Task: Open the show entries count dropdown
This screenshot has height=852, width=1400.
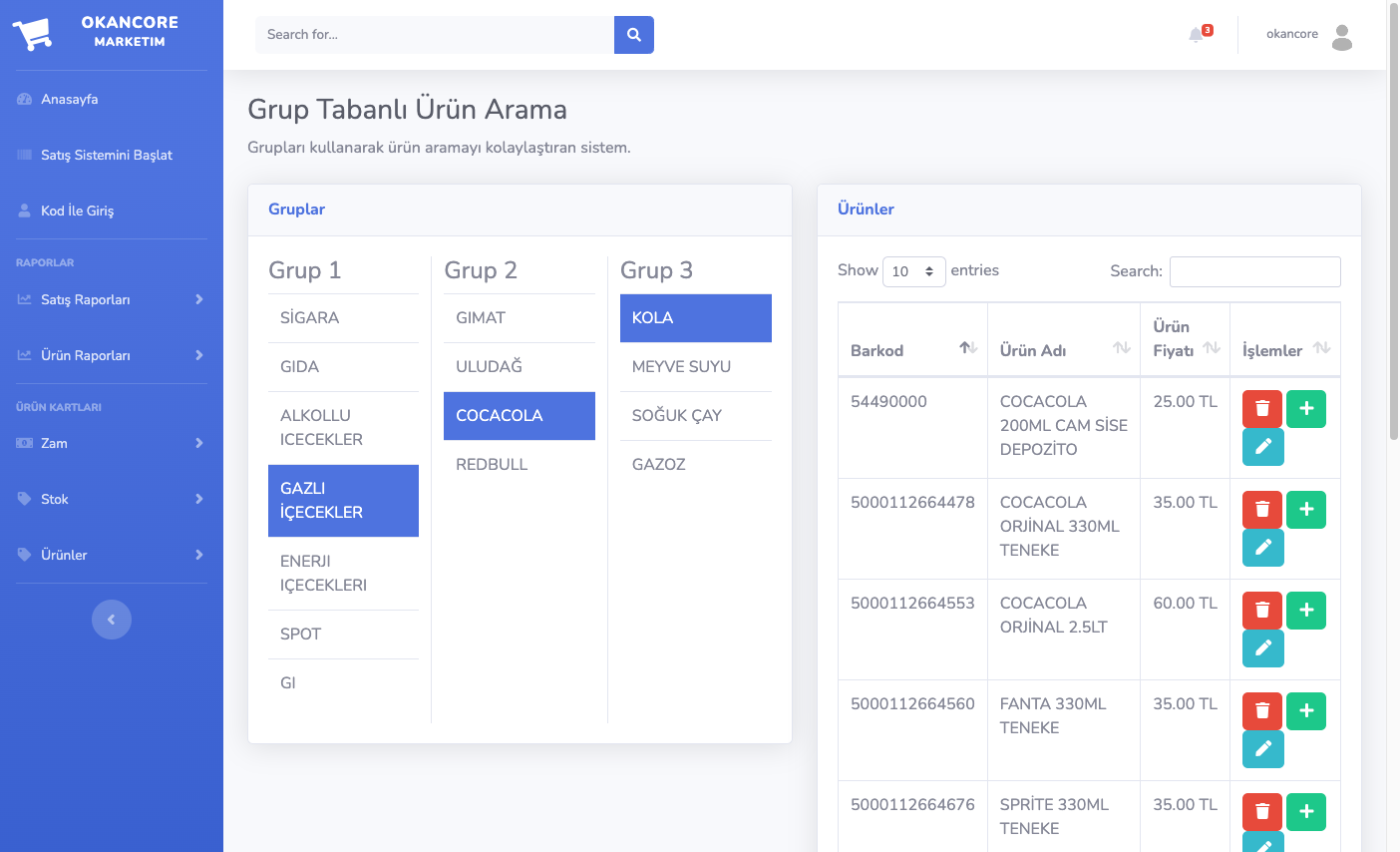Action: [913, 271]
